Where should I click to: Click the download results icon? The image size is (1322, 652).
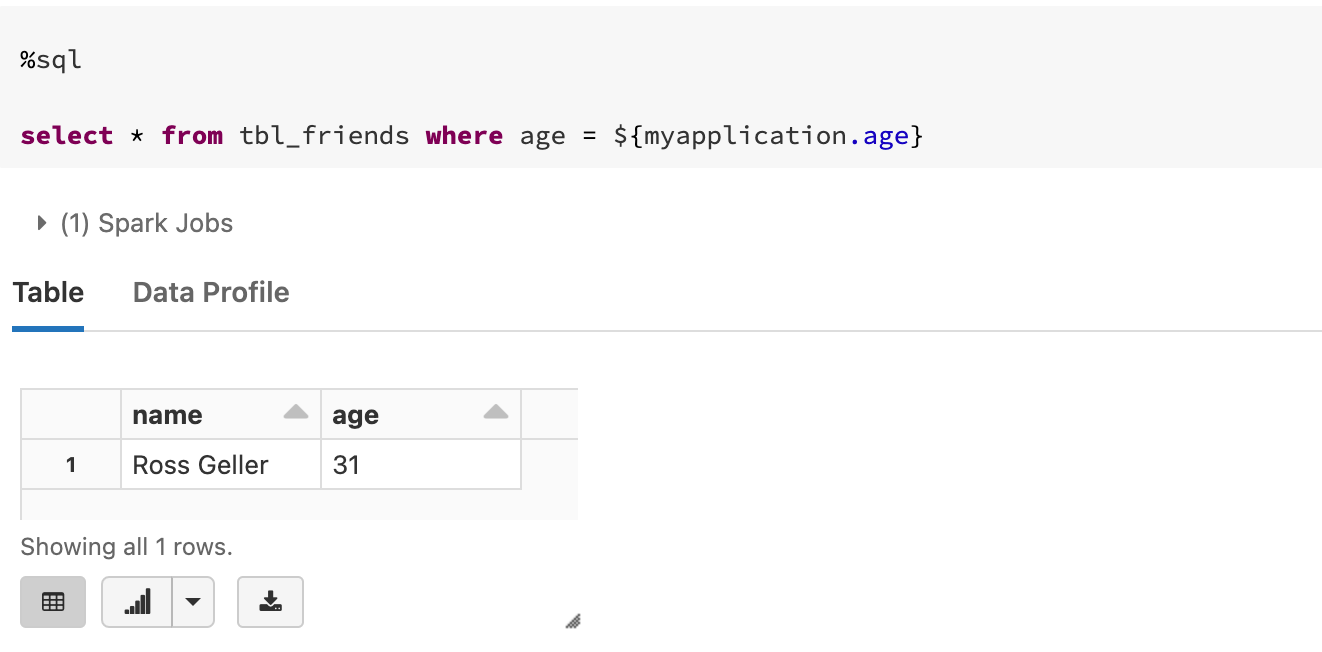(270, 602)
